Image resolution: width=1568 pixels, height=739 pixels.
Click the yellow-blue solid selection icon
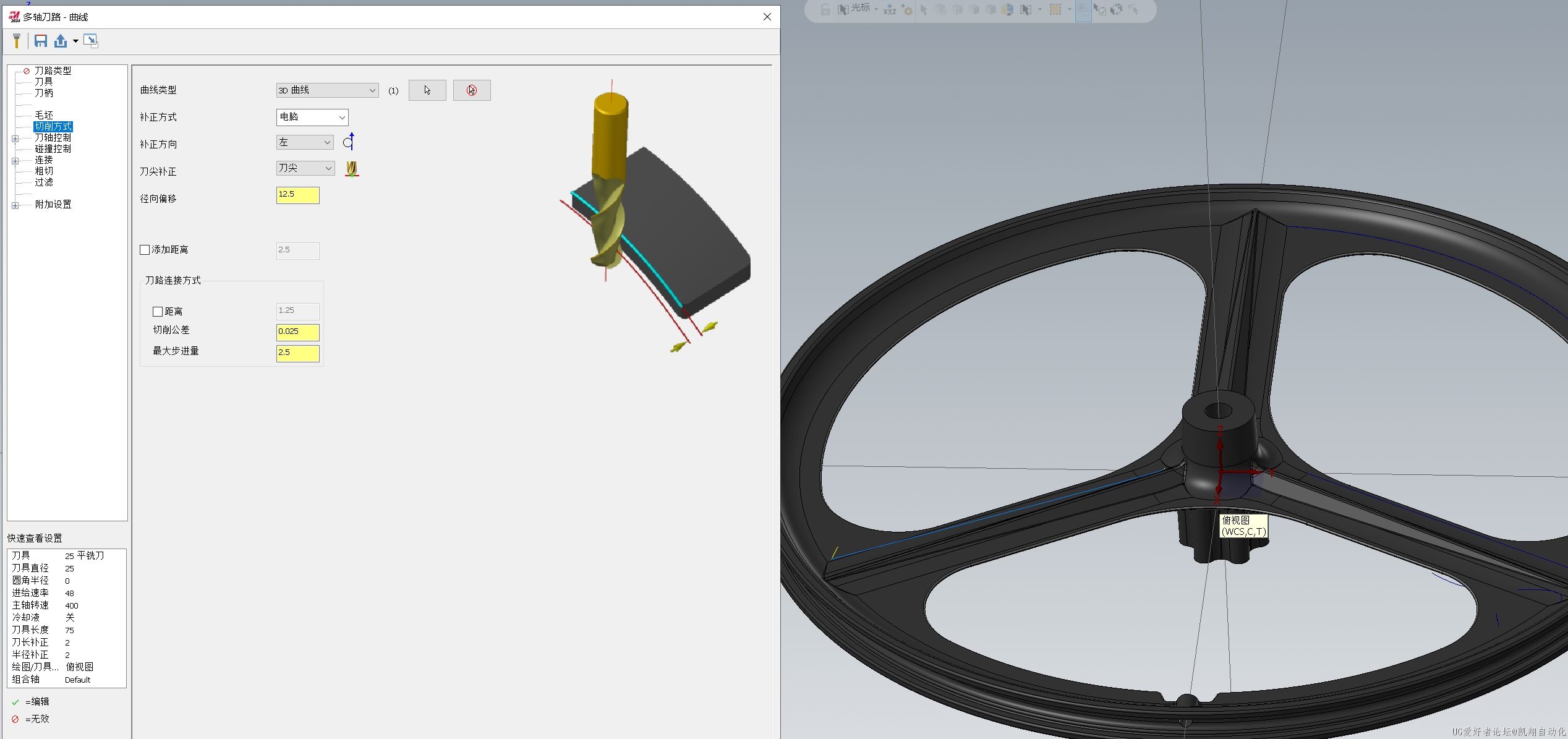1008,9
